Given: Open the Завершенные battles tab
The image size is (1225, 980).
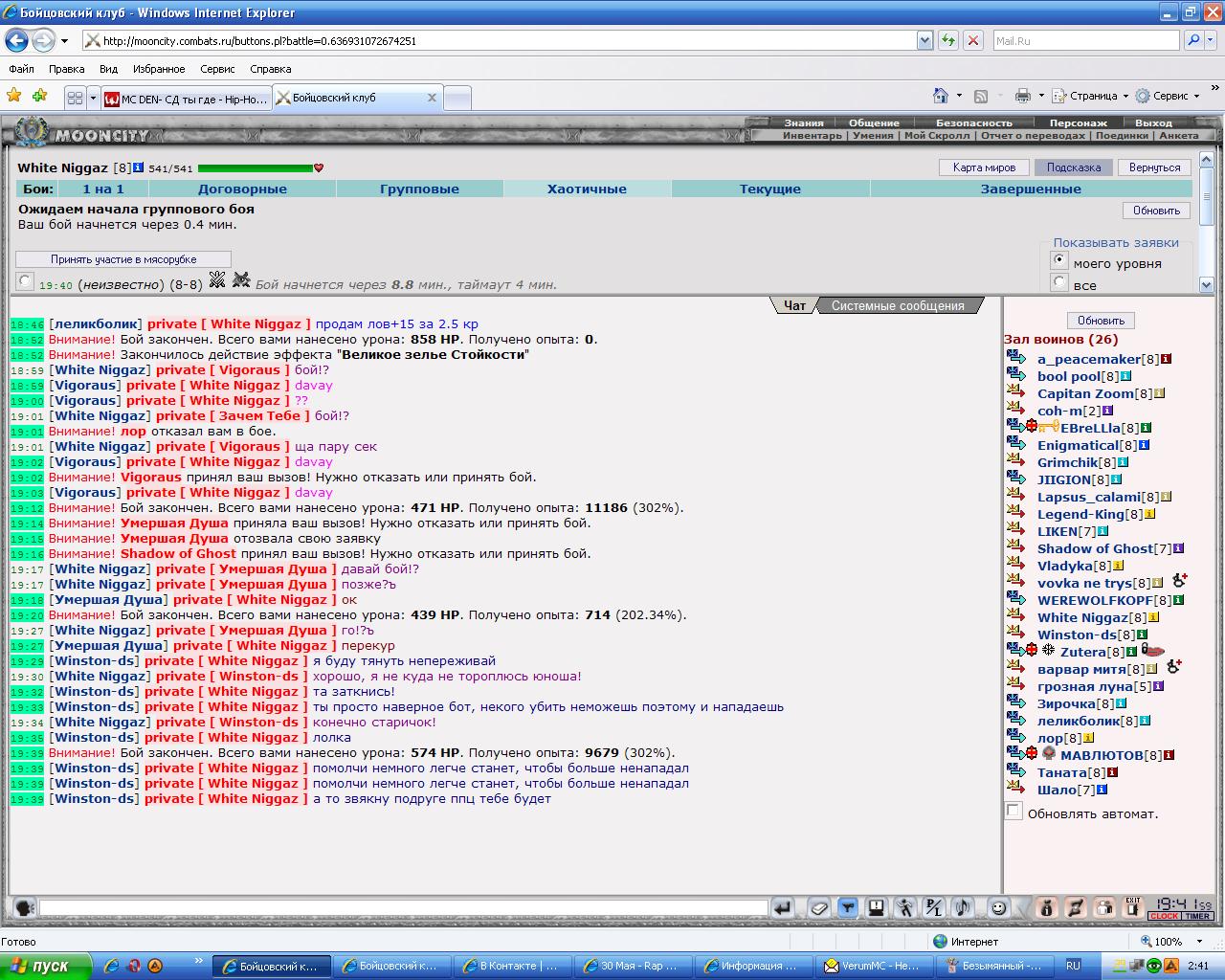Looking at the screenshot, I should click(x=1031, y=189).
